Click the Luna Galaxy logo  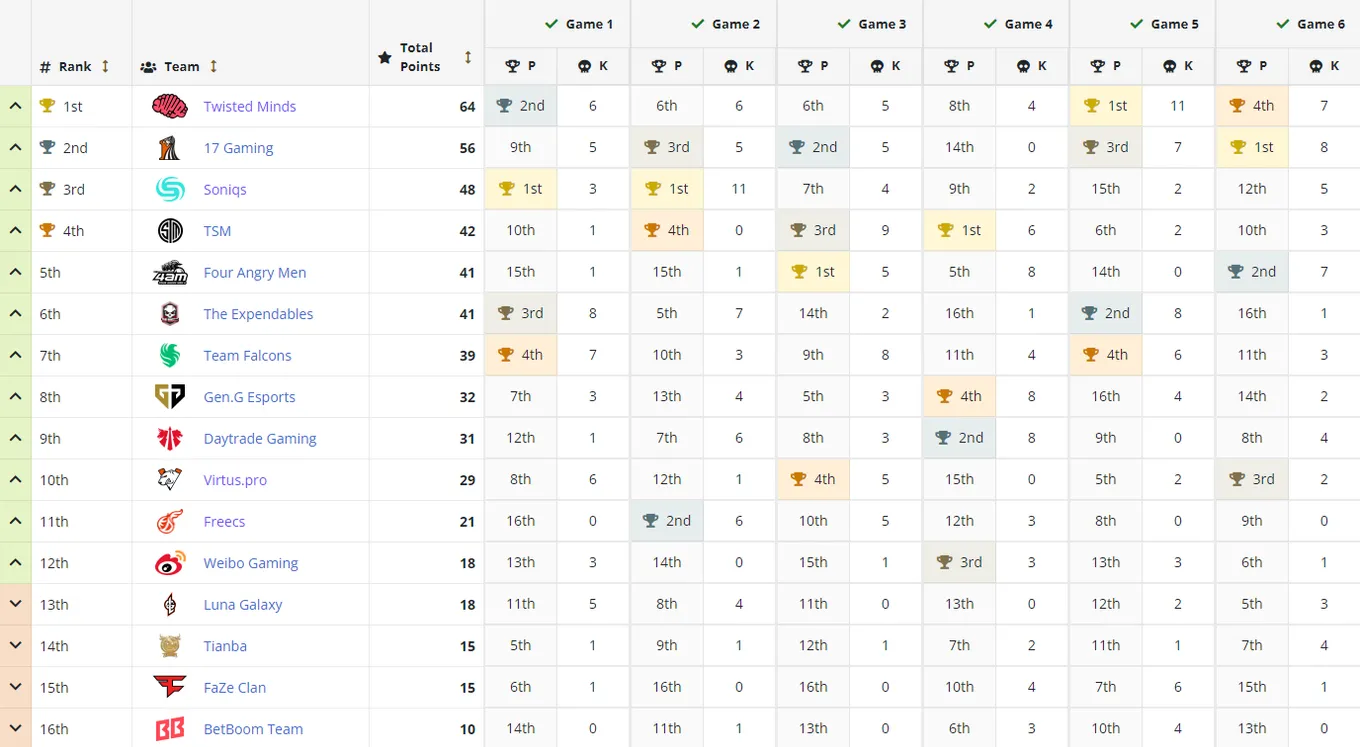click(x=170, y=604)
